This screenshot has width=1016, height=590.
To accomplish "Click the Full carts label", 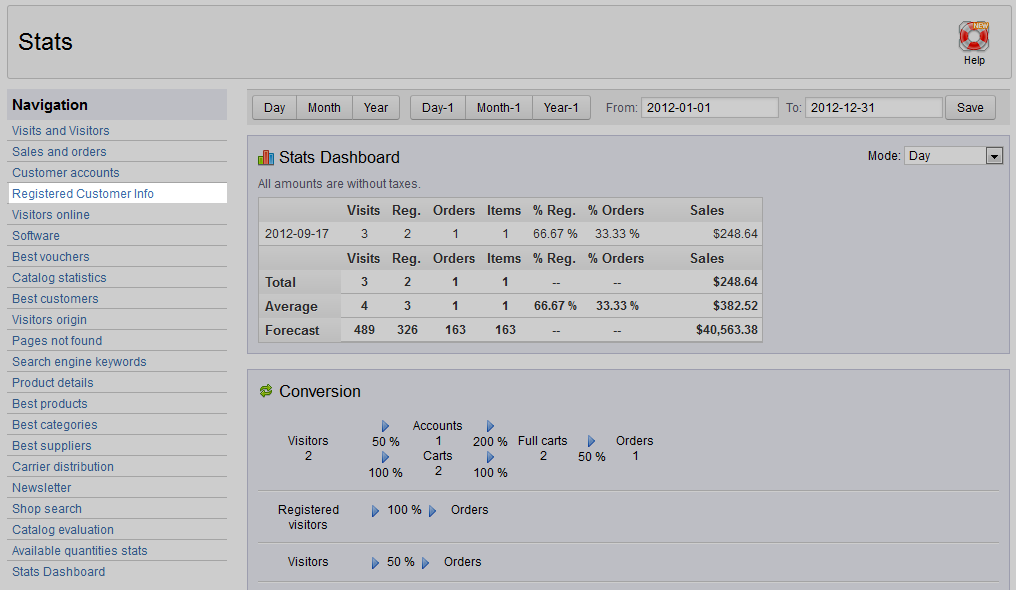I will [542, 441].
